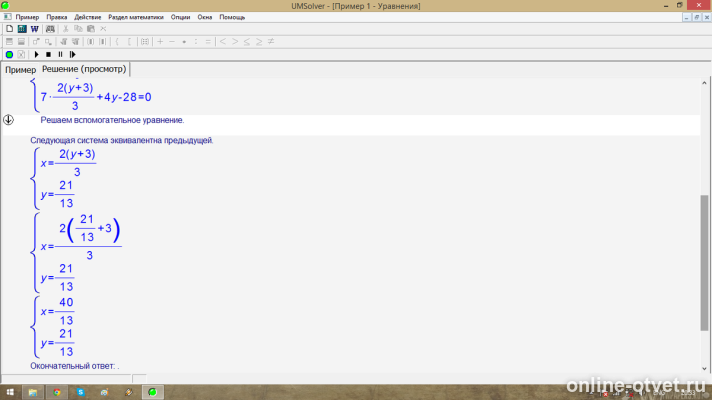Click the text Следующая система эквивалентна предыдущей
Viewport: 712px width, 400px height.
122,140
